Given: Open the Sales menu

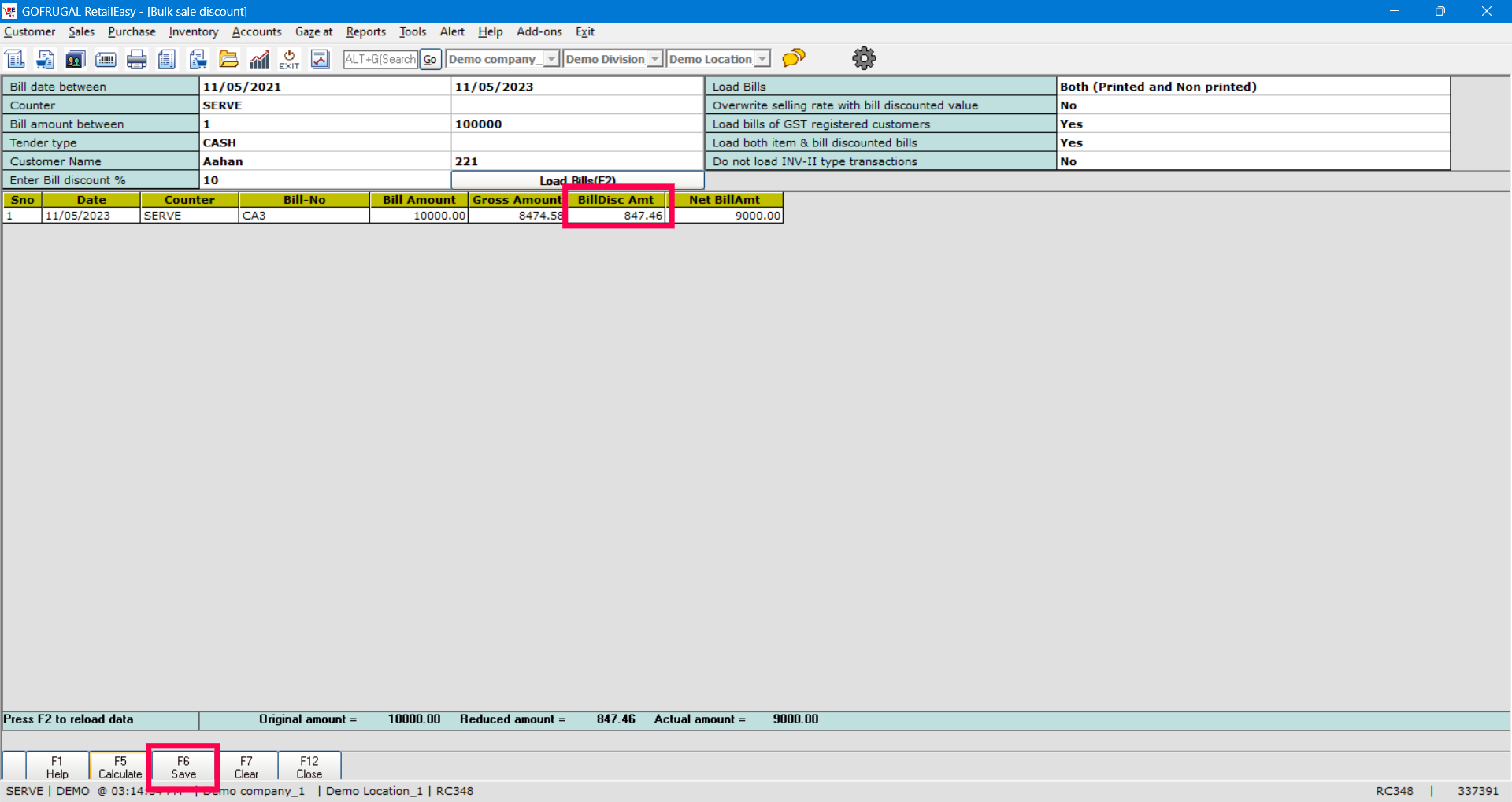Looking at the screenshot, I should click(x=81, y=31).
